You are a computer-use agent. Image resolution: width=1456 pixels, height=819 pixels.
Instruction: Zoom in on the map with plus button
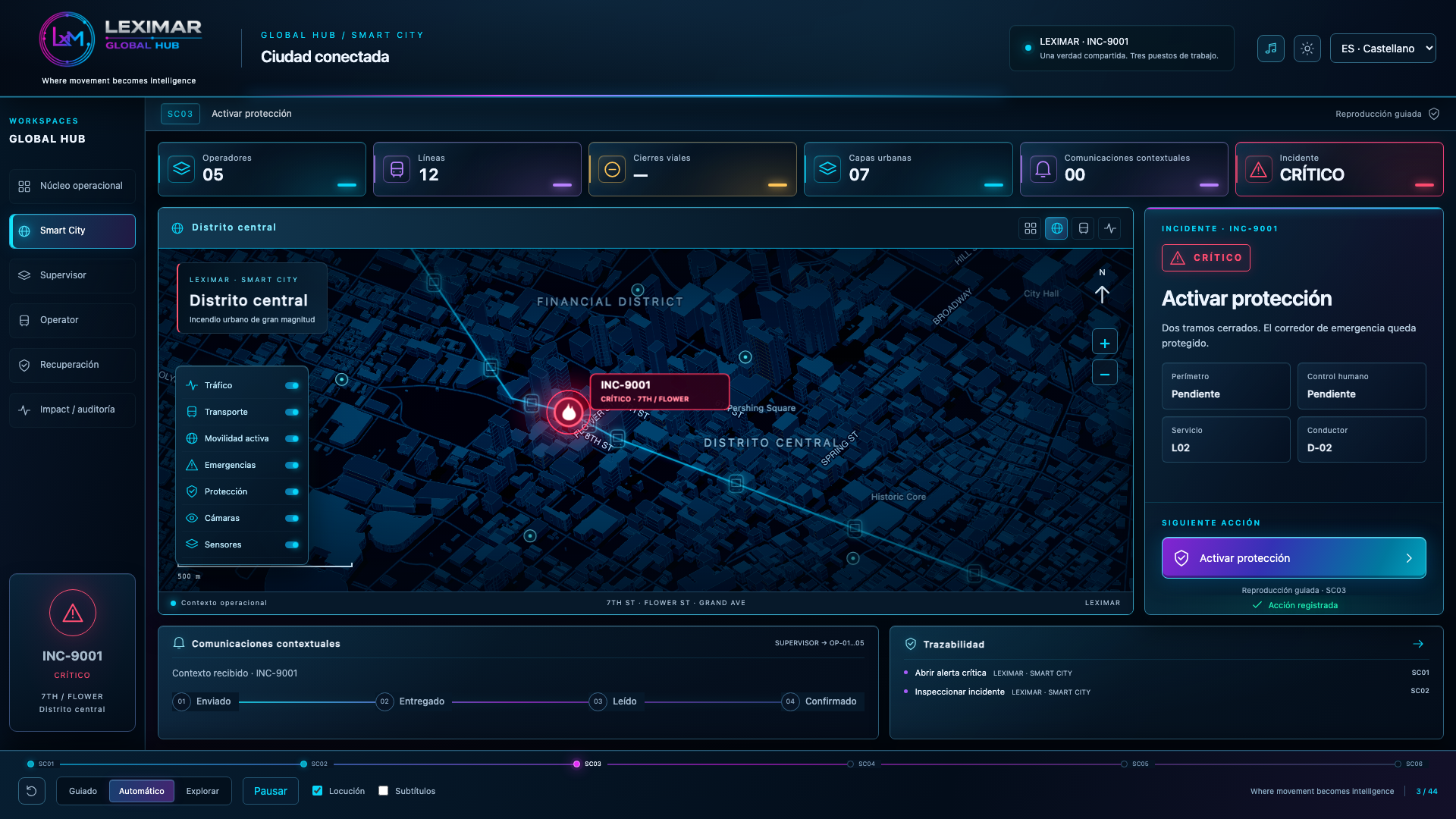click(x=1105, y=344)
